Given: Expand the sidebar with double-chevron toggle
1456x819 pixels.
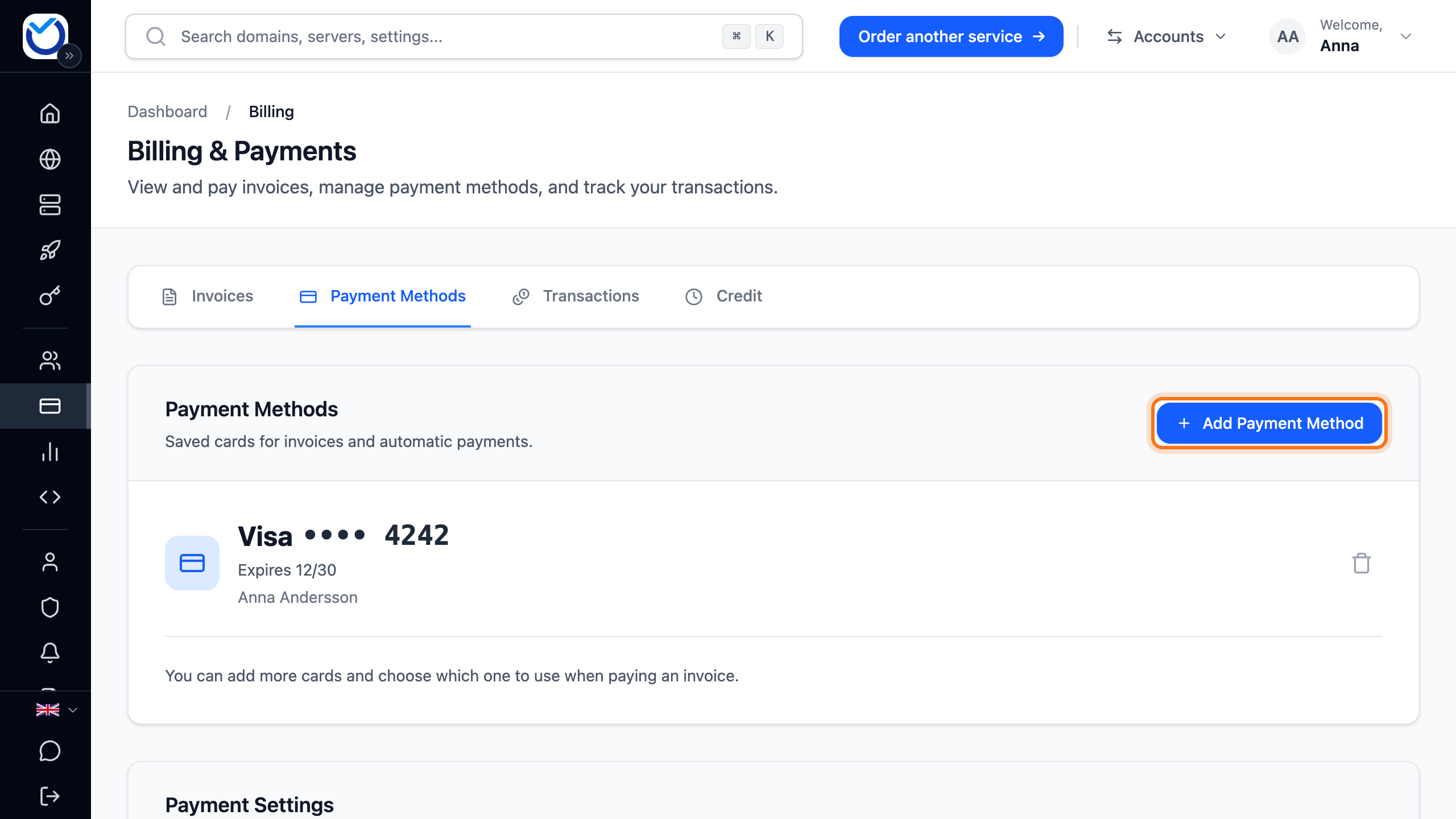Looking at the screenshot, I should [69, 56].
